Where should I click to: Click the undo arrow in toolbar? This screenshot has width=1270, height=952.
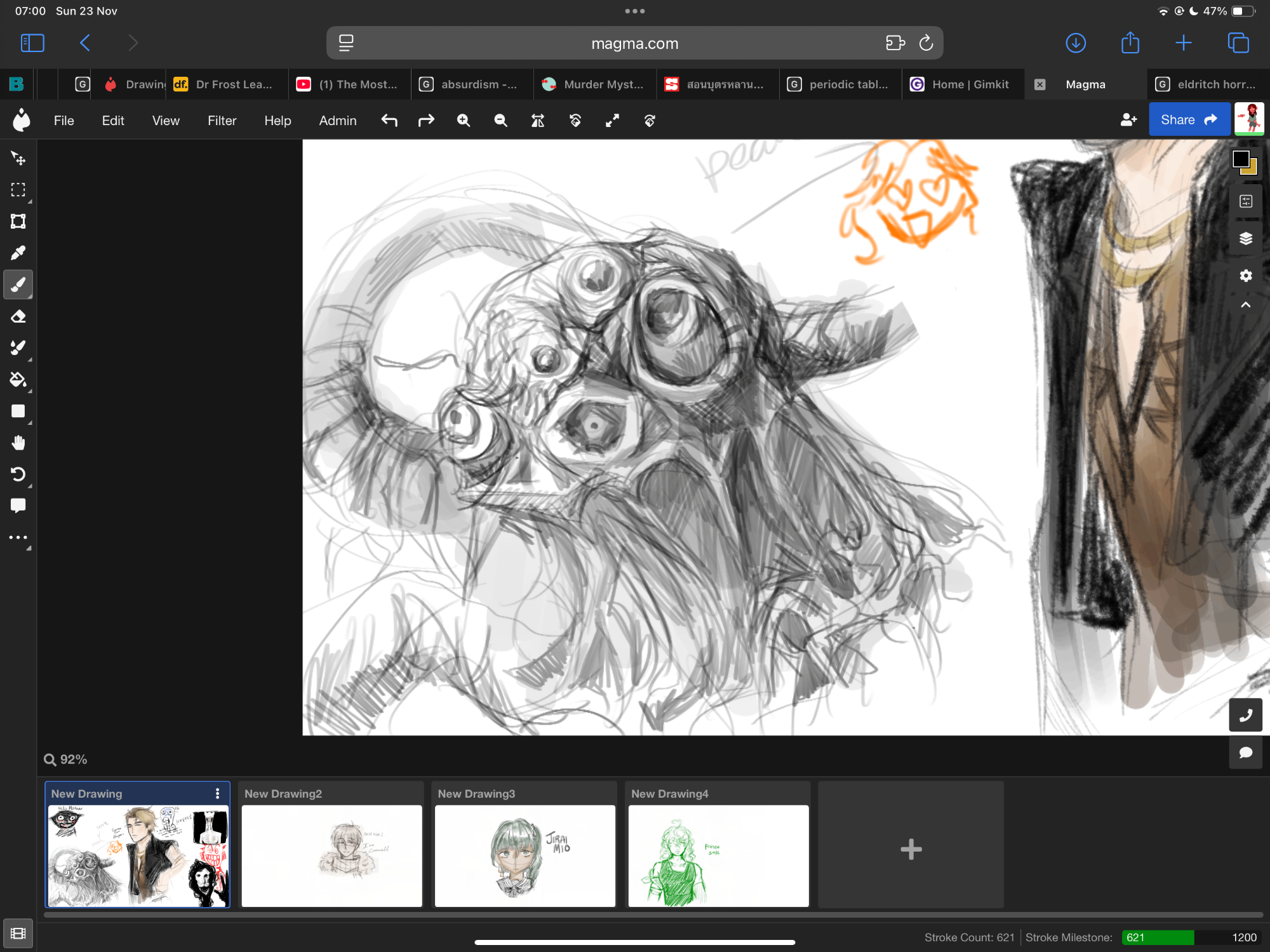coord(389,120)
